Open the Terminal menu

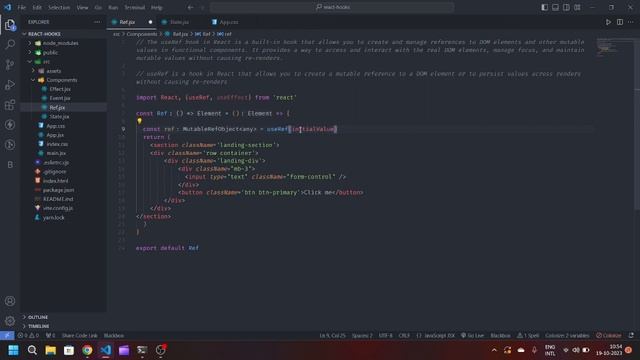tap(135, 7)
